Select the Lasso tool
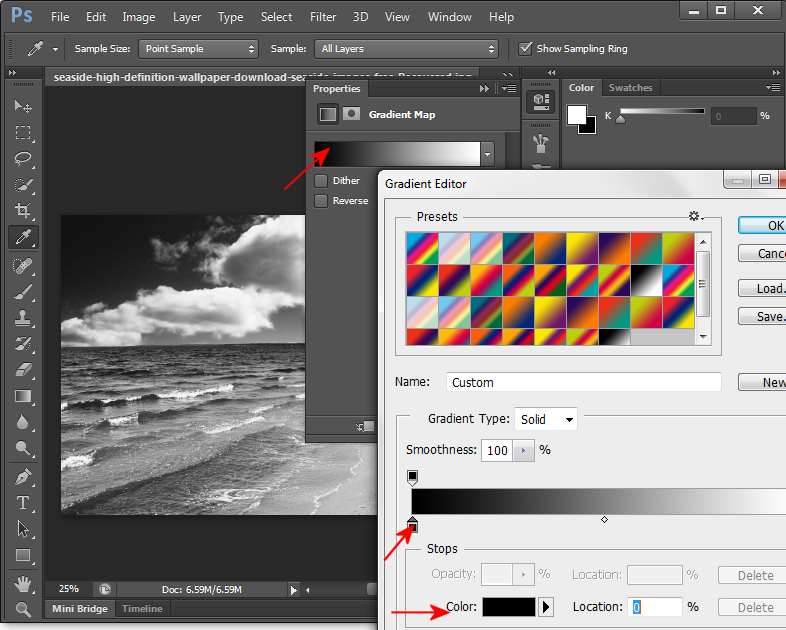The width and height of the screenshot is (786, 630). coord(23,159)
